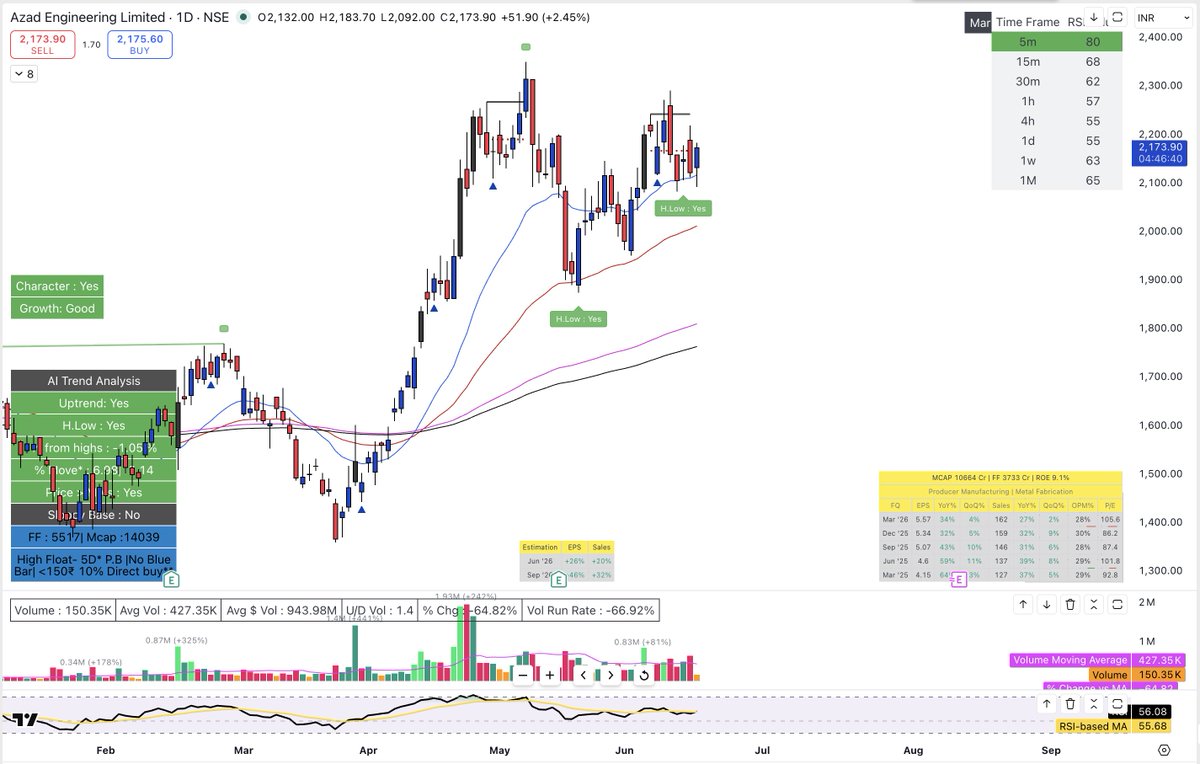Click the Estimation table header
Viewport: 1200px width, 764px height.
567,548
